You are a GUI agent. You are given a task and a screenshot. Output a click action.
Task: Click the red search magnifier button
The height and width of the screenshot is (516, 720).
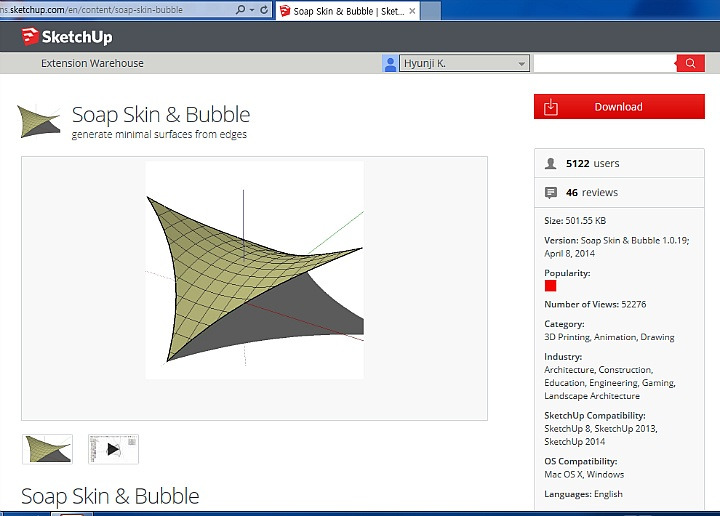click(x=690, y=63)
